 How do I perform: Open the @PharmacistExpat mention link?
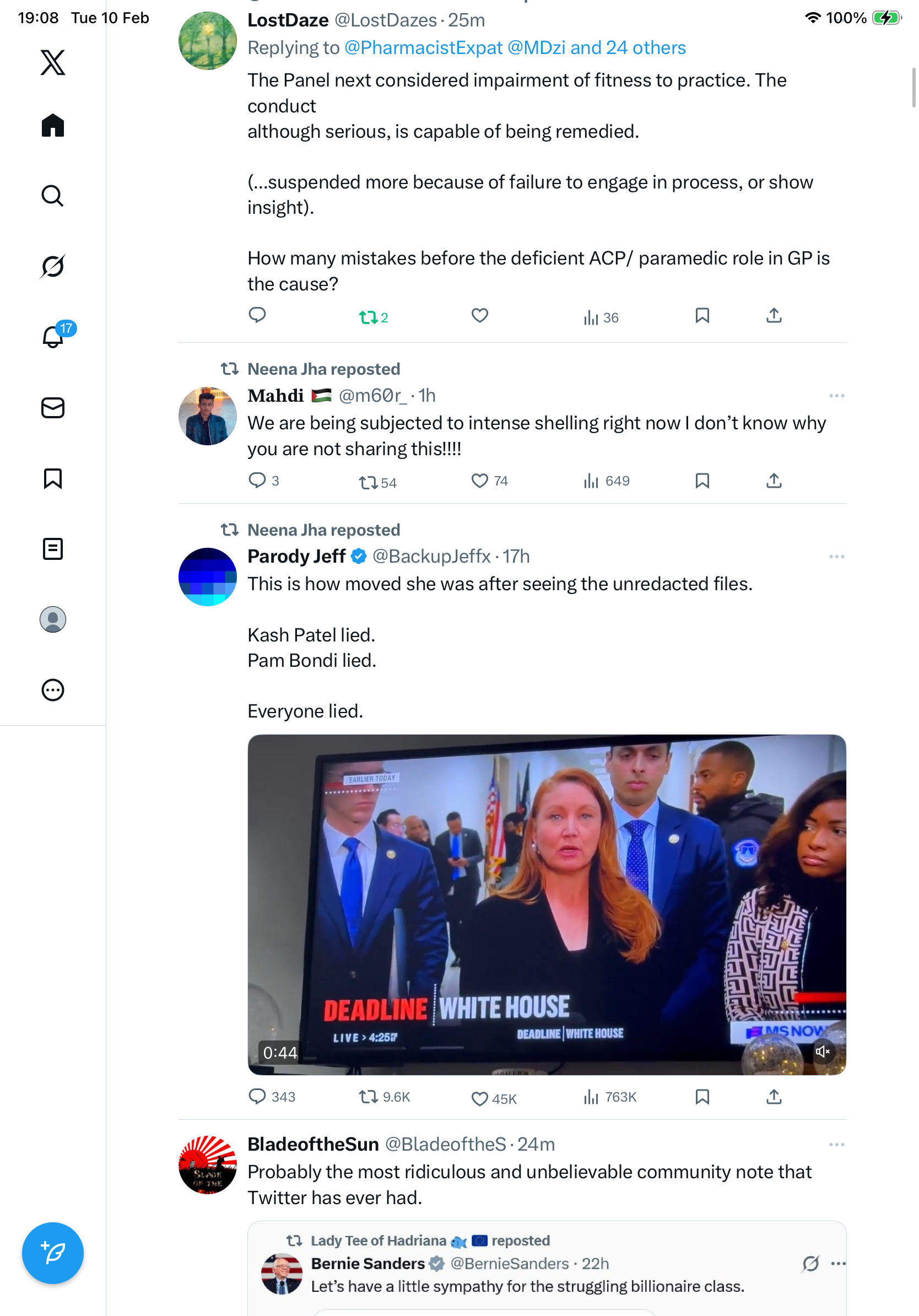(423, 47)
